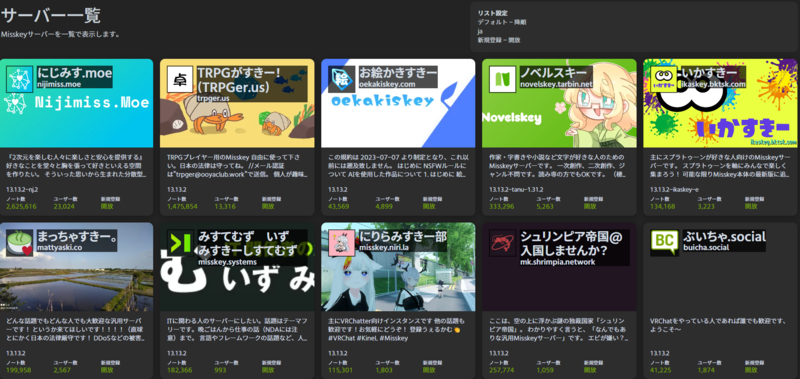
Task: Click the note count 257,774
Action: coord(502,370)
